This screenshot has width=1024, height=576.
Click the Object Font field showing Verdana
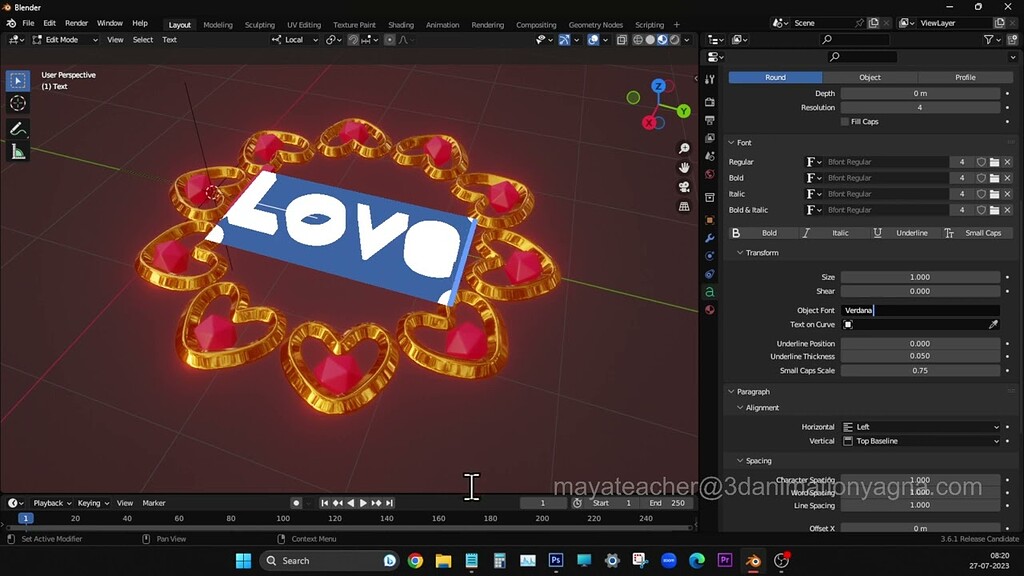pyautogui.click(x=920, y=310)
